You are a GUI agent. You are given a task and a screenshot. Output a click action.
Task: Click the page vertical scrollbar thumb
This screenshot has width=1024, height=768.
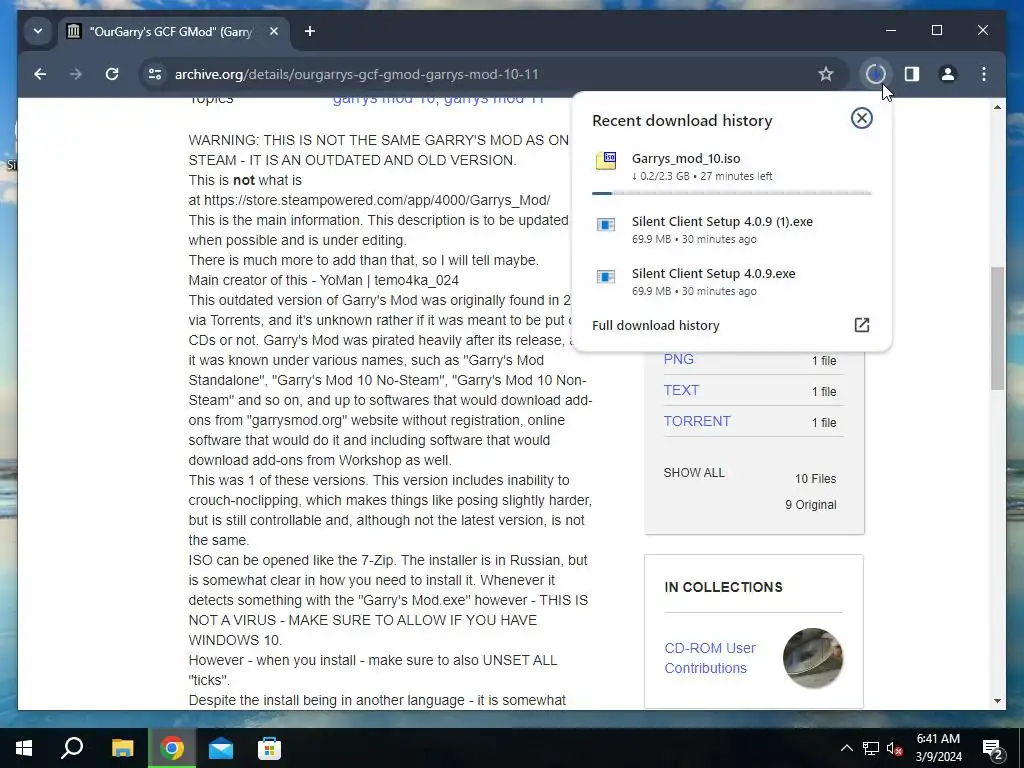point(997,328)
